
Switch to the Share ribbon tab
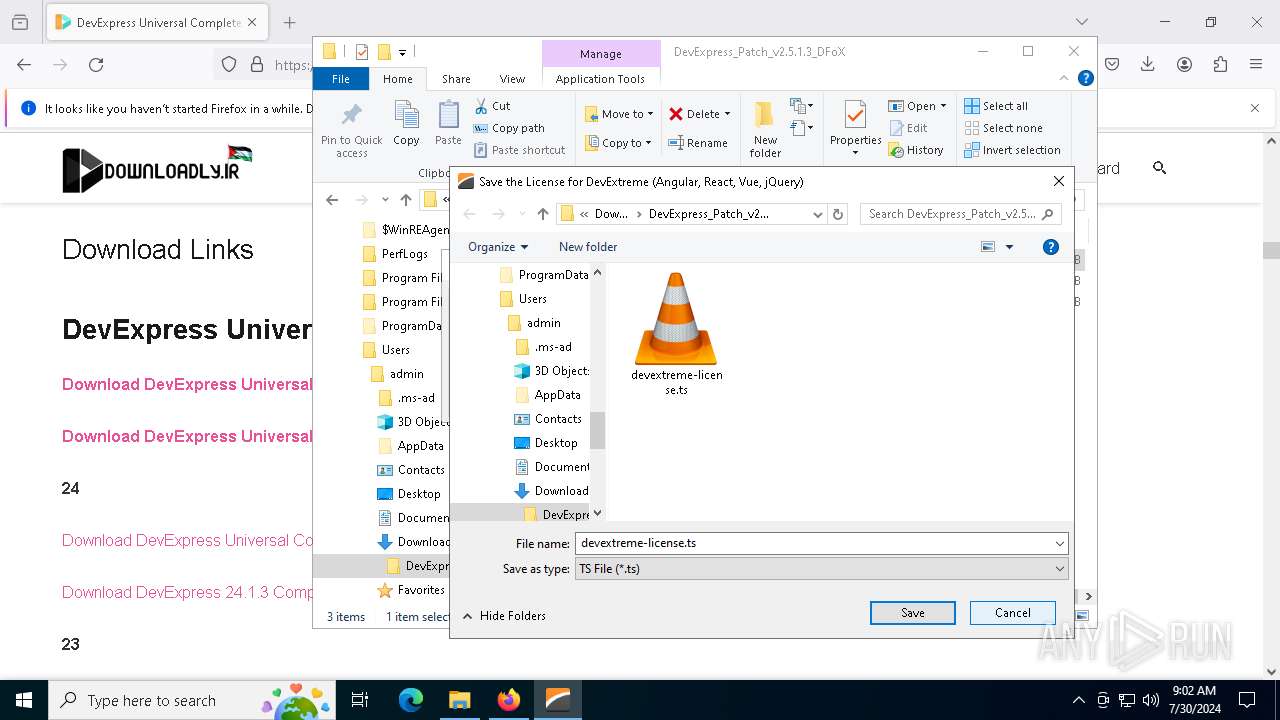pyautogui.click(x=456, y=79)
